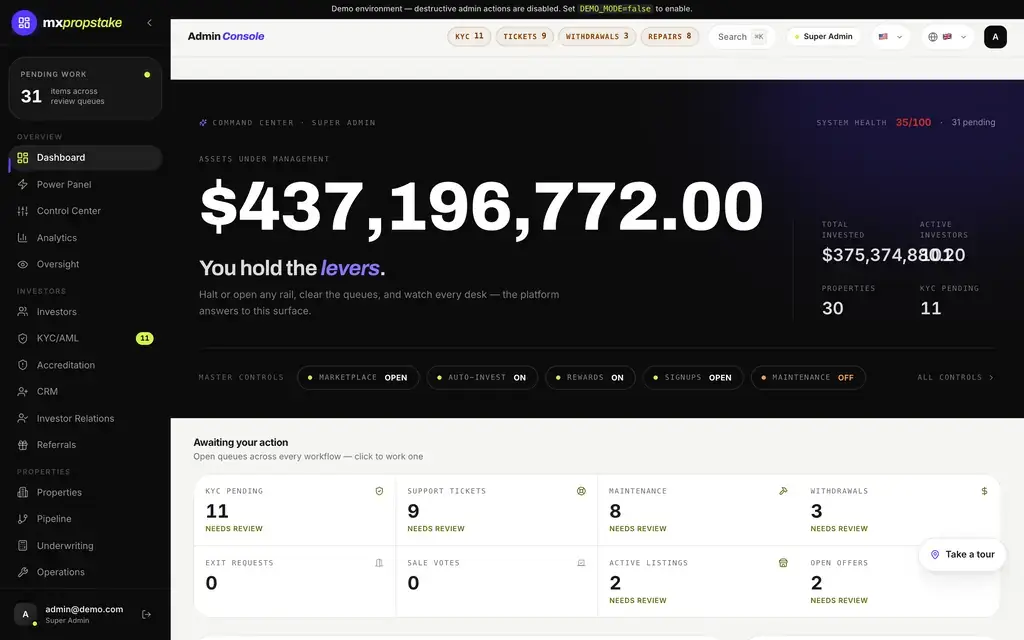The image size is (1024, 640).
Task: Click the mxpropstake logo icon
Action: pyautogui.click(x=24, y=23)
